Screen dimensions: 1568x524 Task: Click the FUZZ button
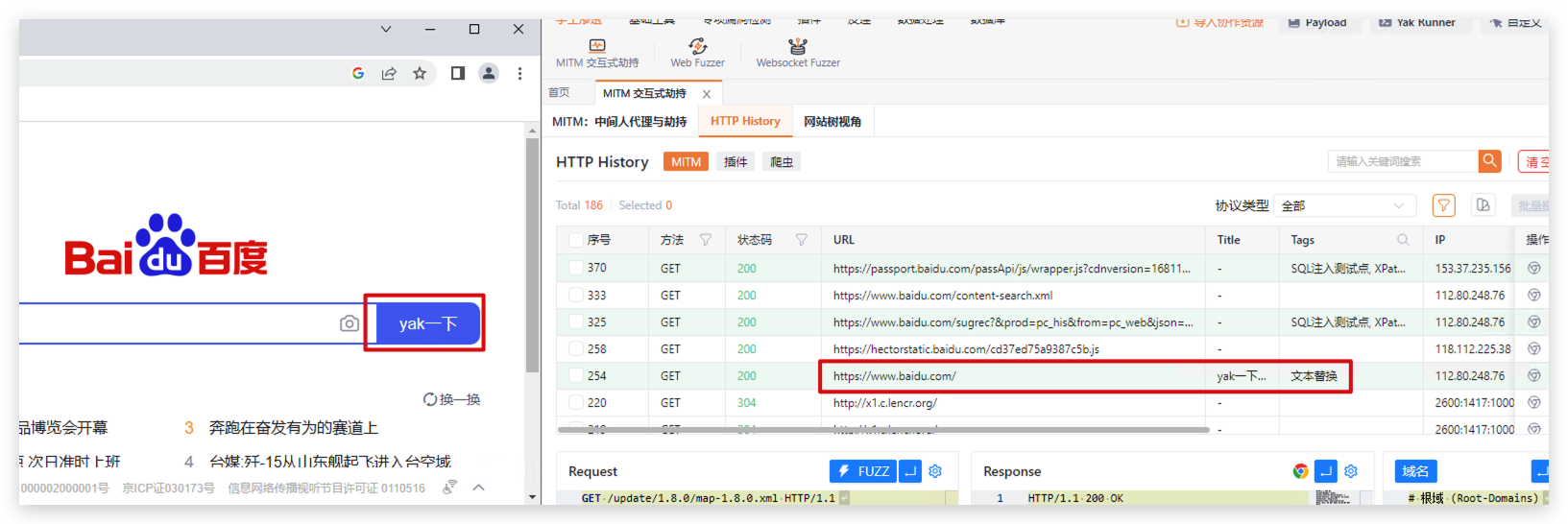pos(862,471)
